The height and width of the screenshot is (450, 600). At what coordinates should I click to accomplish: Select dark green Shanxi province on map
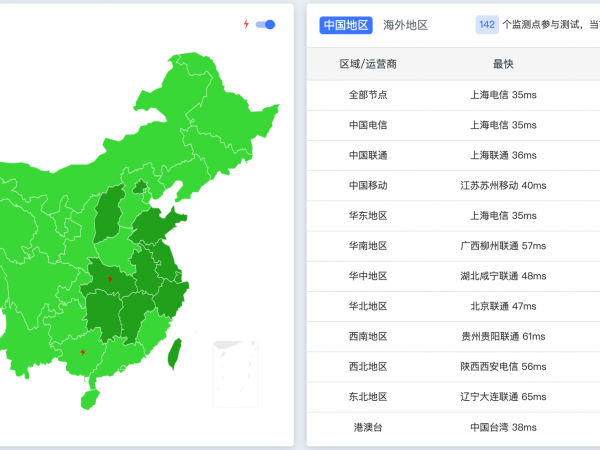click(110, 215)
